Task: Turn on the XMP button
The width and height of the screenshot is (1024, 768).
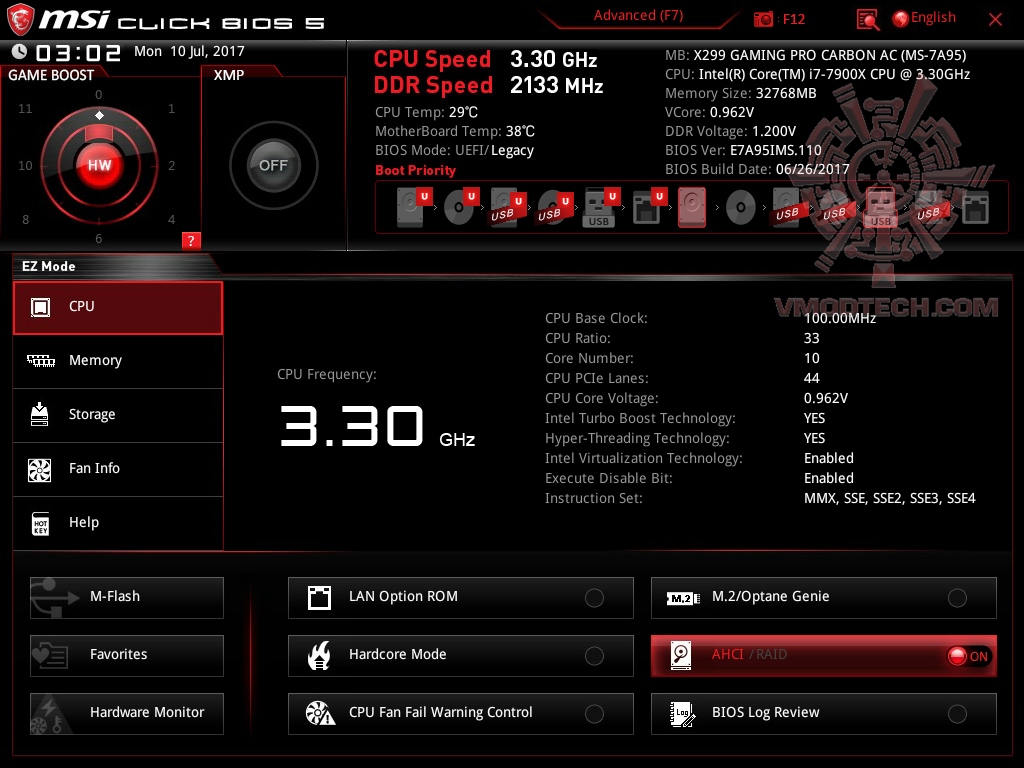Action: pyautogui.click(x=273, y=165)
